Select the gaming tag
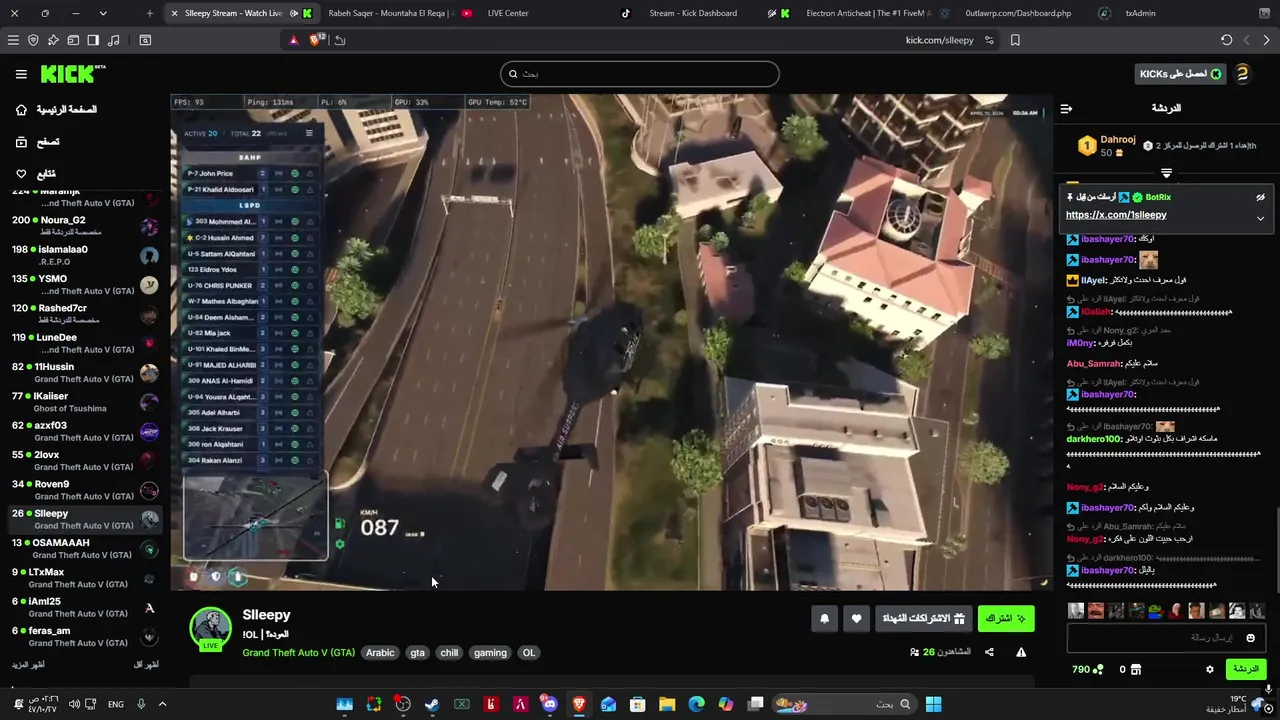Image resolution: width=1280 pixels, height=720 pixels. click(x=490, y=653)
